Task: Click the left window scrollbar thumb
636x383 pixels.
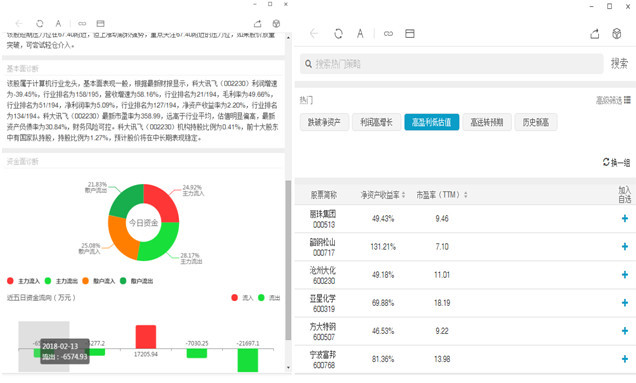Action: point(288,260)
